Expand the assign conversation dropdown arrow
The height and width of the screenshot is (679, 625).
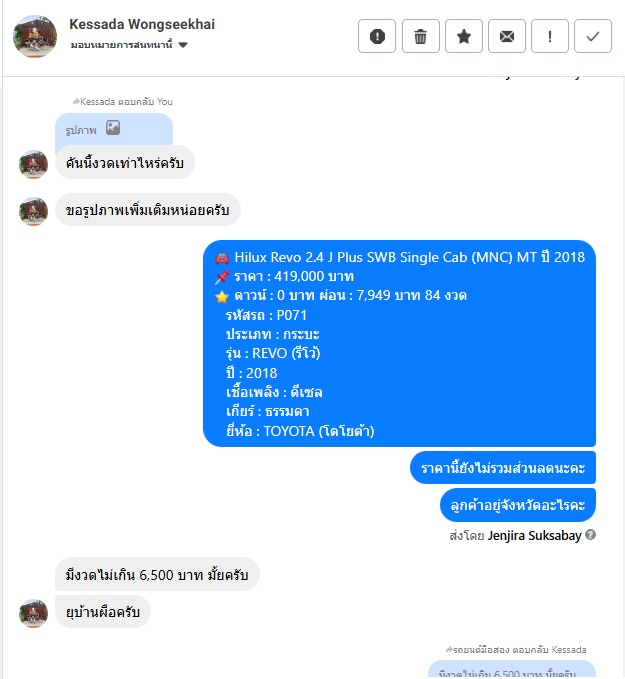pyautogui.click(x=183, y=45)
